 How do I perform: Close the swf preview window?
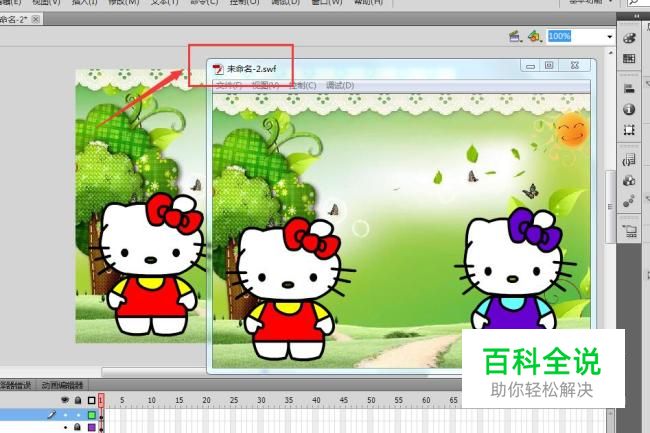(x=575, y=65)
